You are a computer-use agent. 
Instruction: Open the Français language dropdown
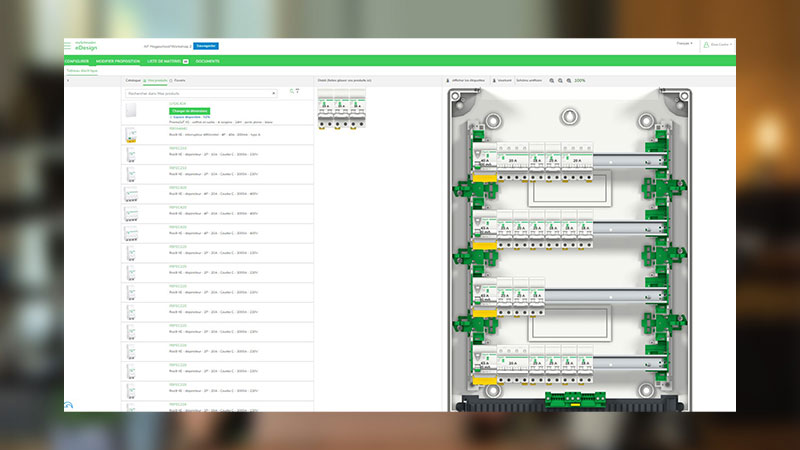tap(684, 44)
